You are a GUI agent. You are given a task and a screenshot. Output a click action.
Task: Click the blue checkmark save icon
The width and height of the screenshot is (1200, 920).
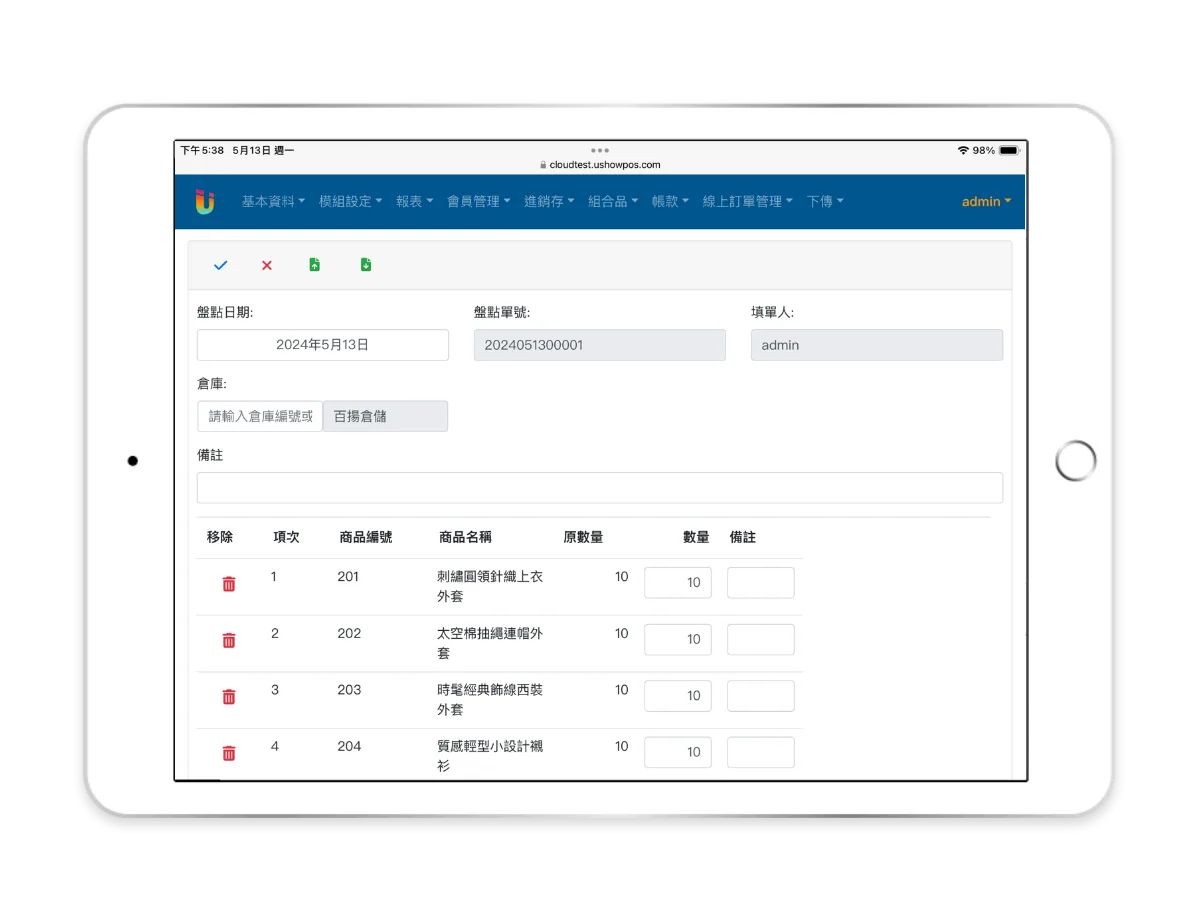(221, 265)
